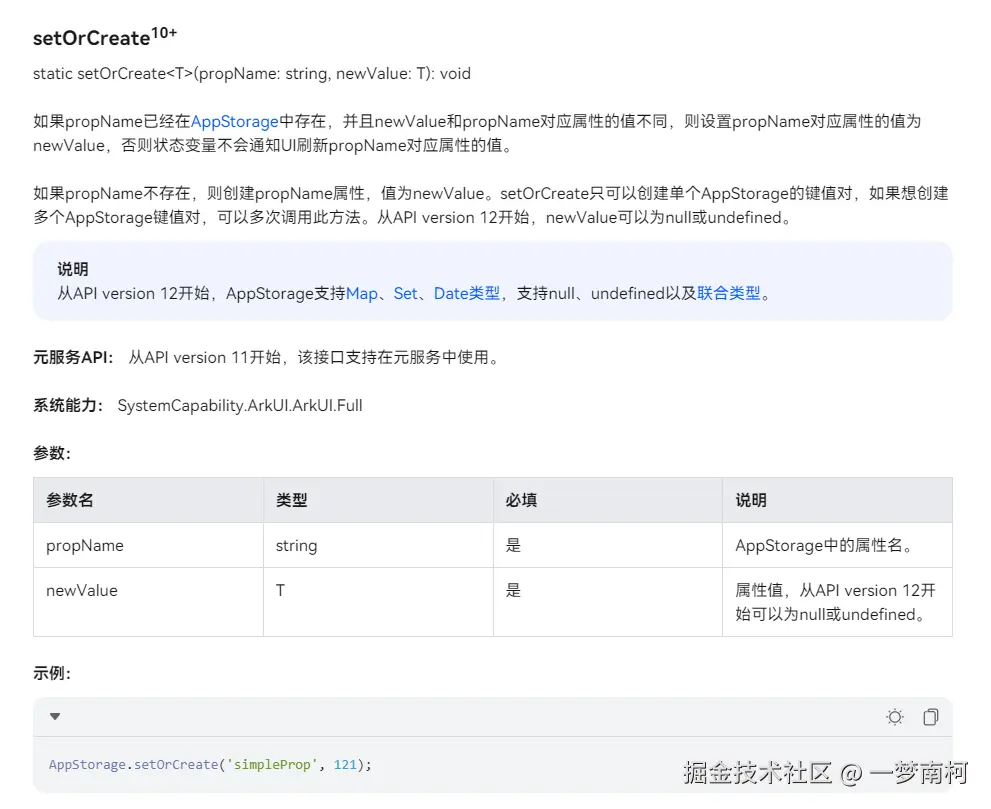991x809 pixels.
Task: Click the 是 cell in newValue row
Action: (x=607, y=602)
